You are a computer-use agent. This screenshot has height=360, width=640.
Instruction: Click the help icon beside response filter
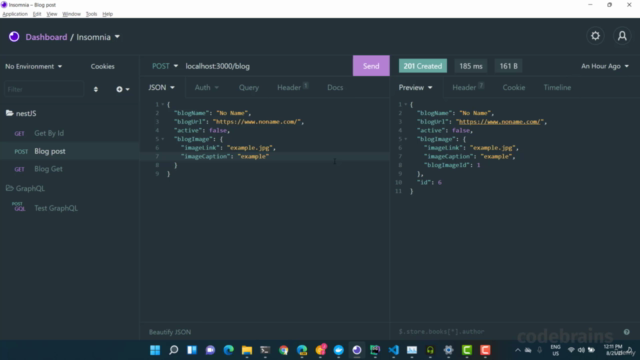click(627, 332)
